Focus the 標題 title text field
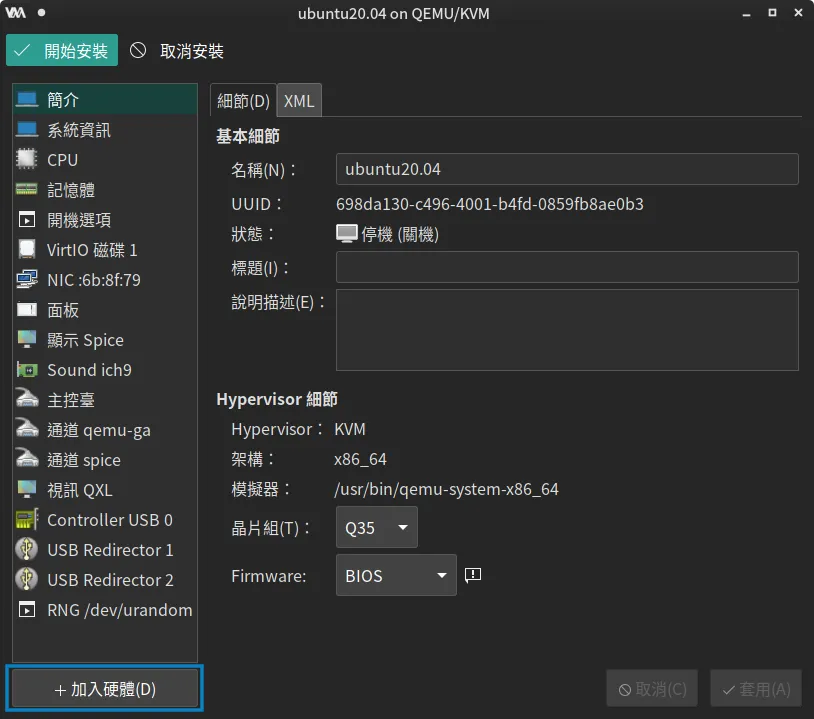The image size is (814, 719). pos(566,267)
